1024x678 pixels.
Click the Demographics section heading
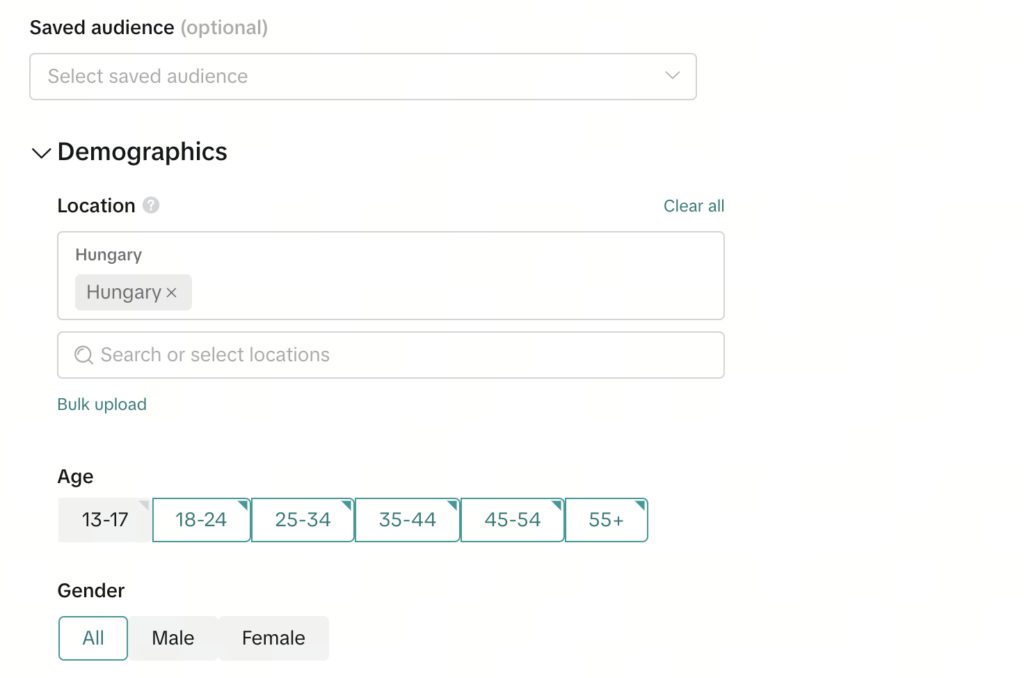(x=142, y=152)
